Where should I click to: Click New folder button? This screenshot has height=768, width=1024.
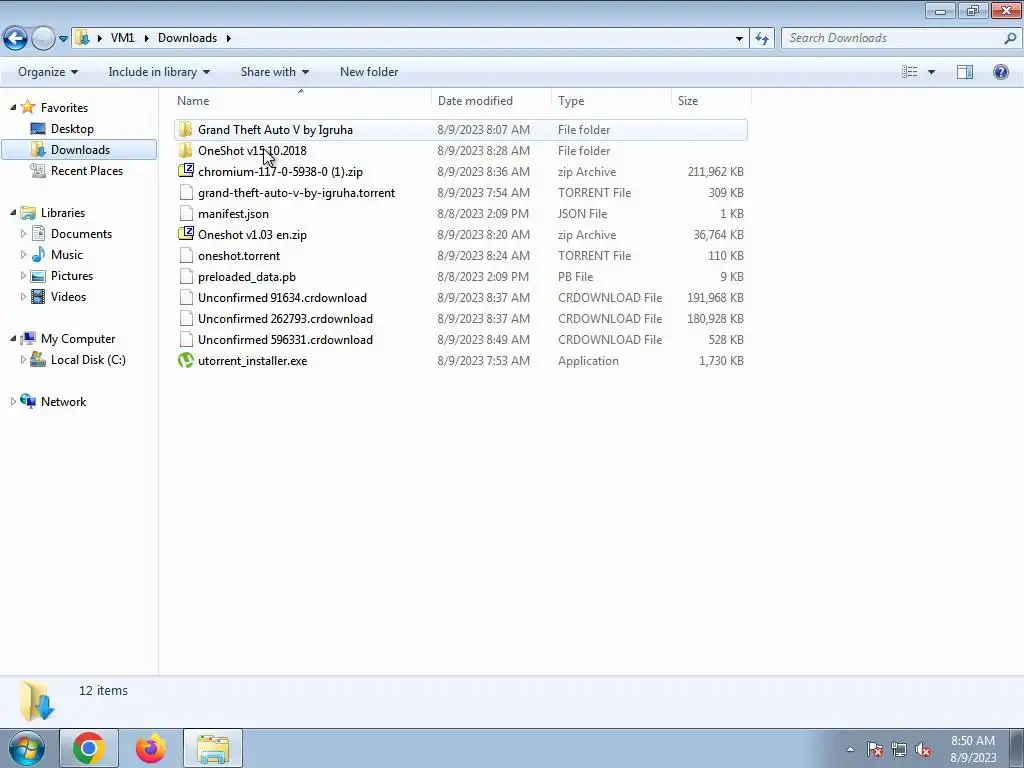(x=369, y=72)
